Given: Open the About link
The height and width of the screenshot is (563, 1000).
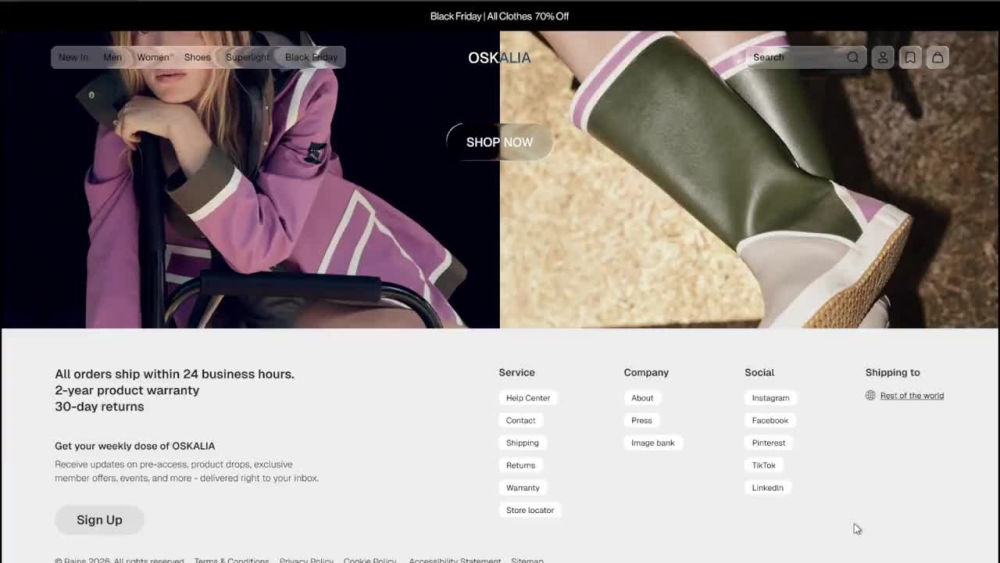Looking at the screenshot, I should coord(642,398).
